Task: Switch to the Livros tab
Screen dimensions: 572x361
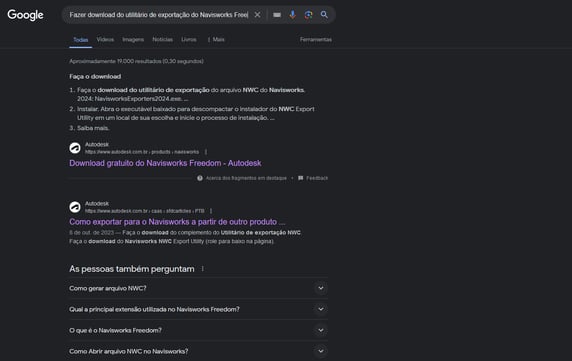Action: click(x=189, y=39)
